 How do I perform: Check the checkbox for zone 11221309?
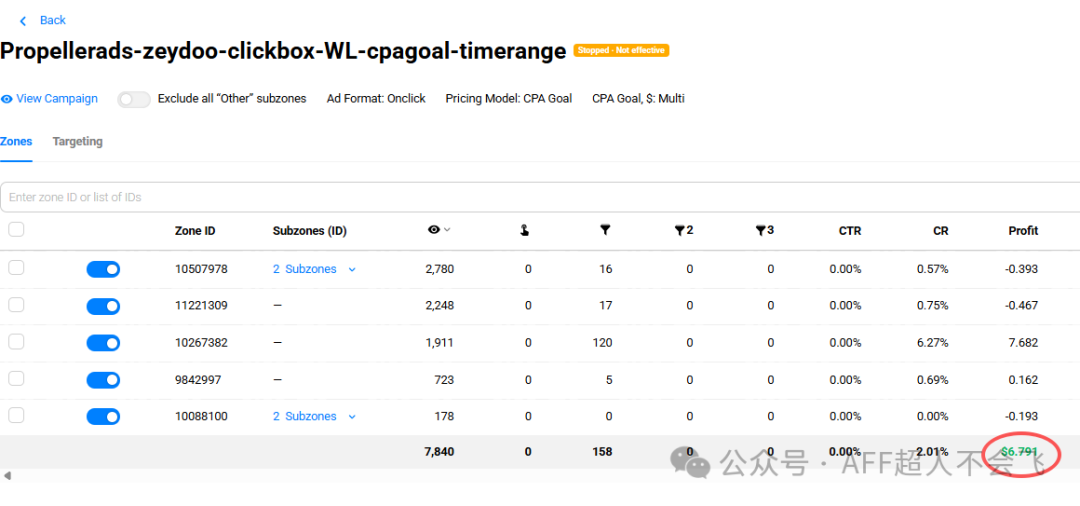pos(16,304)
